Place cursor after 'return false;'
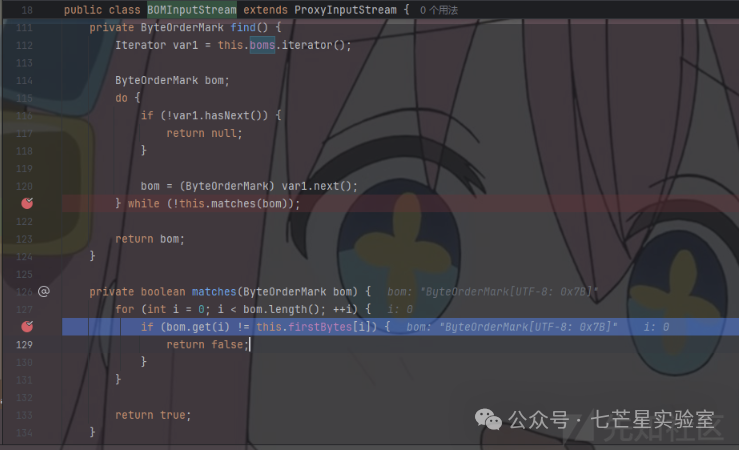Screen dimensions: 739x450 tap(249, 344)
